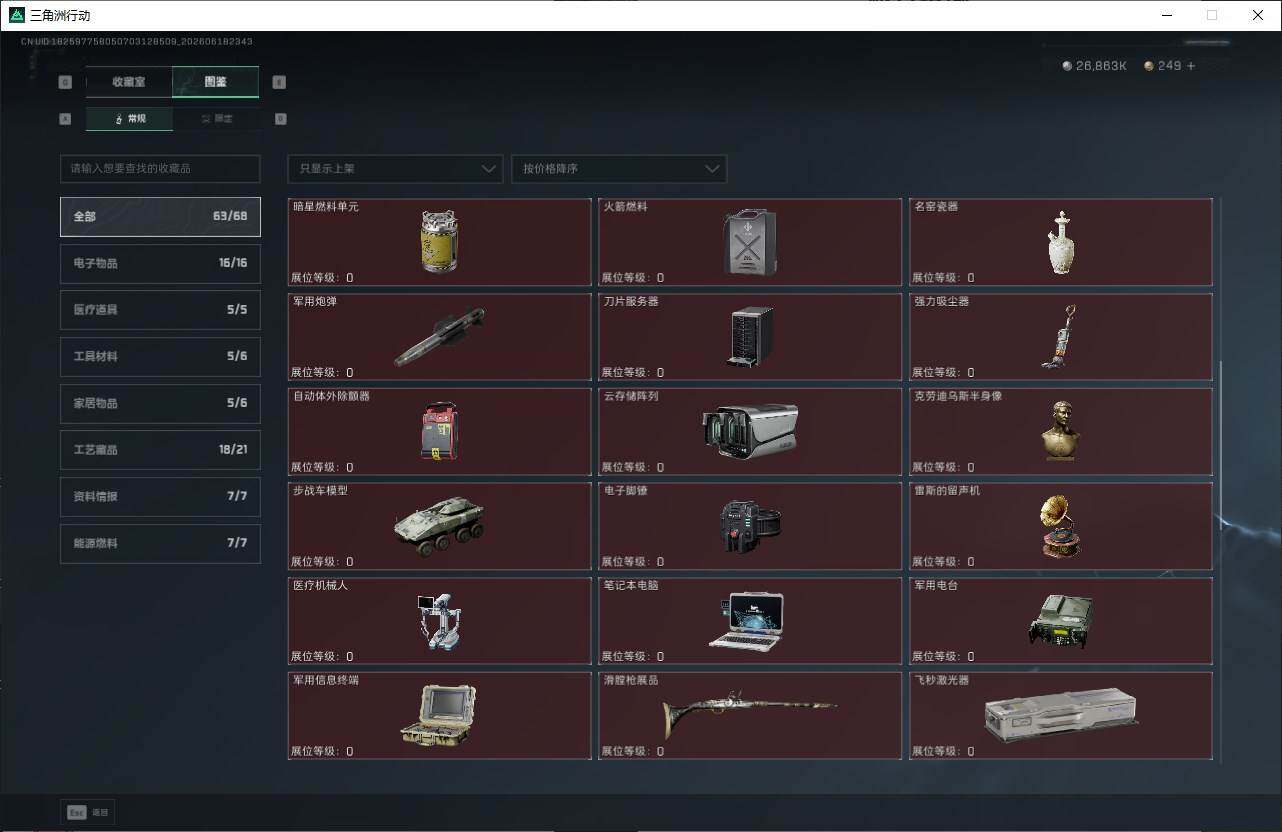Select the 飞秒激光器 laser item
Image resolution: width=1282 pixels, height=832 pixels.
coord(1061,716)
